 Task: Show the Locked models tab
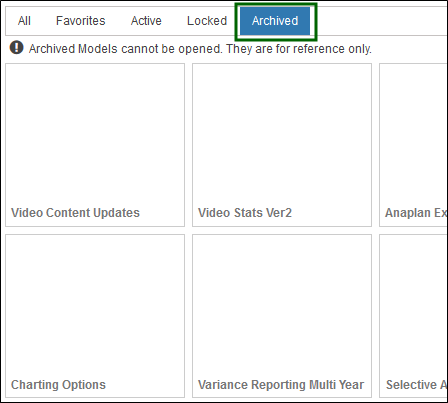coord(207,21)
